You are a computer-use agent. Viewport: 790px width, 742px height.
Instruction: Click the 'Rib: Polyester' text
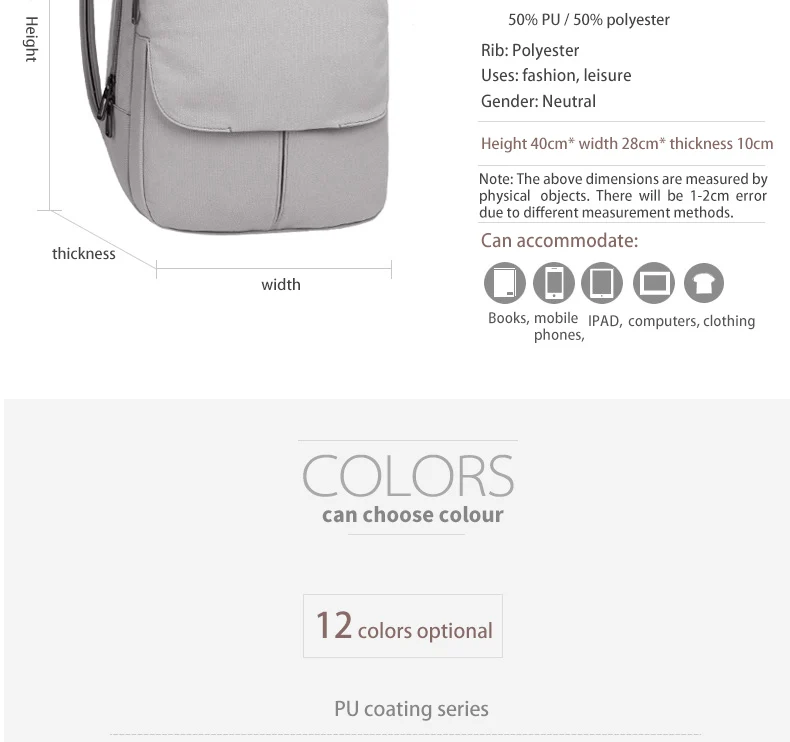530,50
